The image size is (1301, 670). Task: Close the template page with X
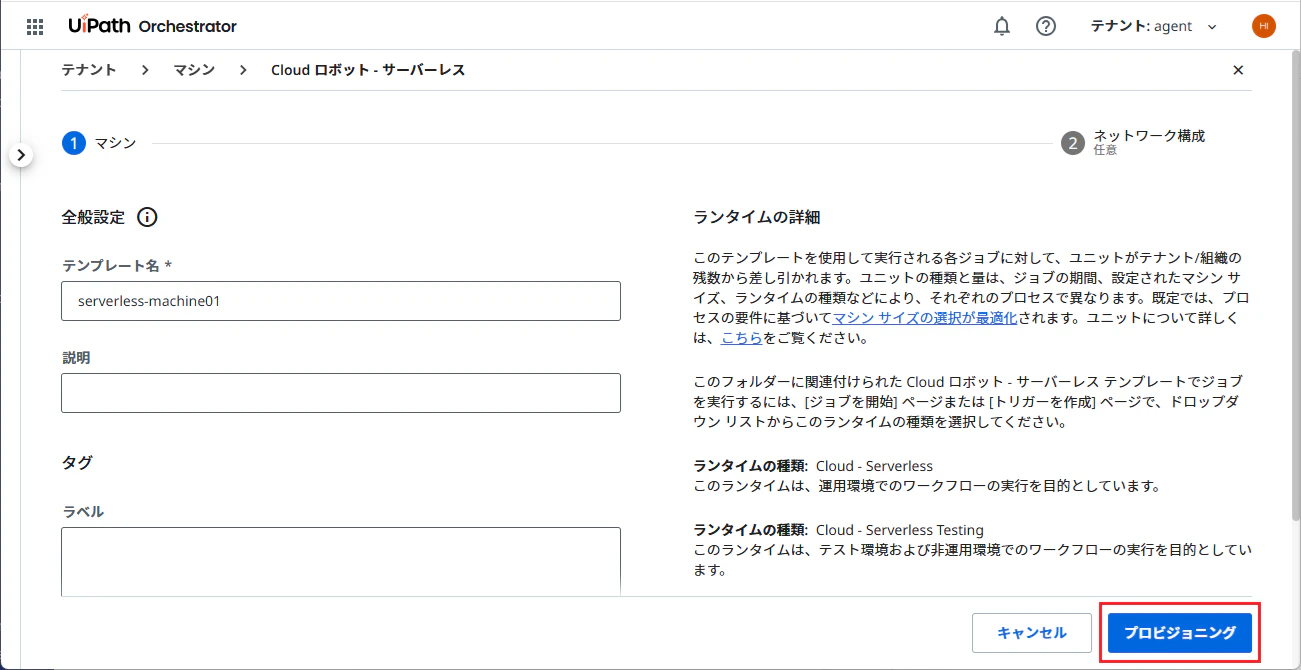(1238, 70)
